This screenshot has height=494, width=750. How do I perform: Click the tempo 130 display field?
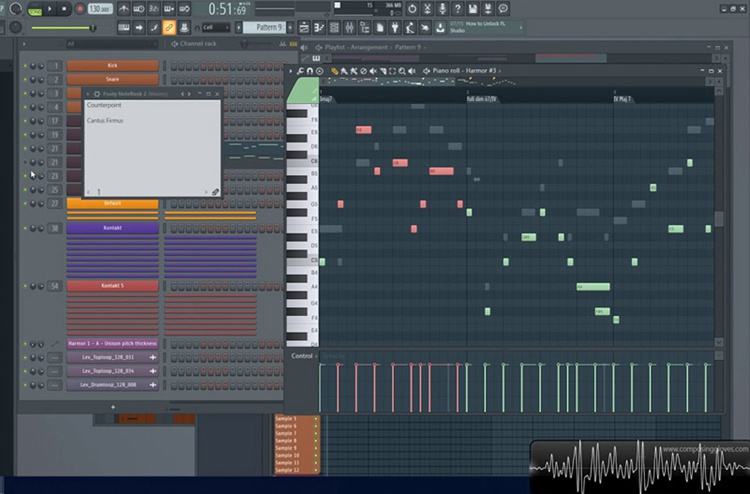(x=98, y=9)
